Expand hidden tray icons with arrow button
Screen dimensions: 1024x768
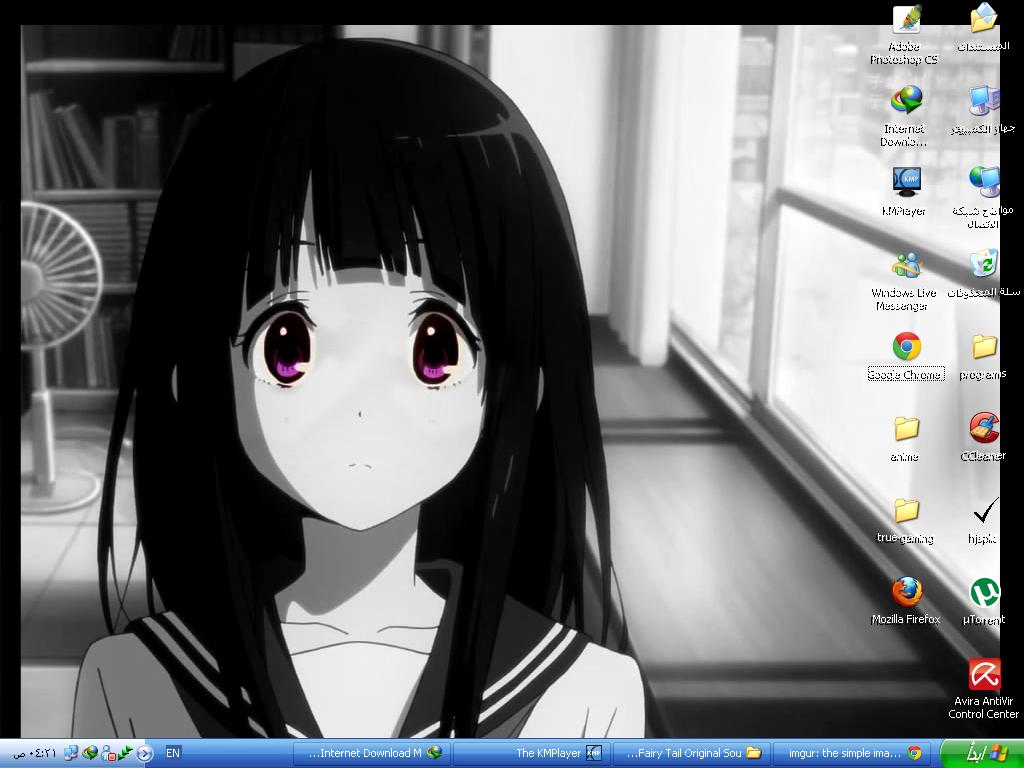point(144,754)
